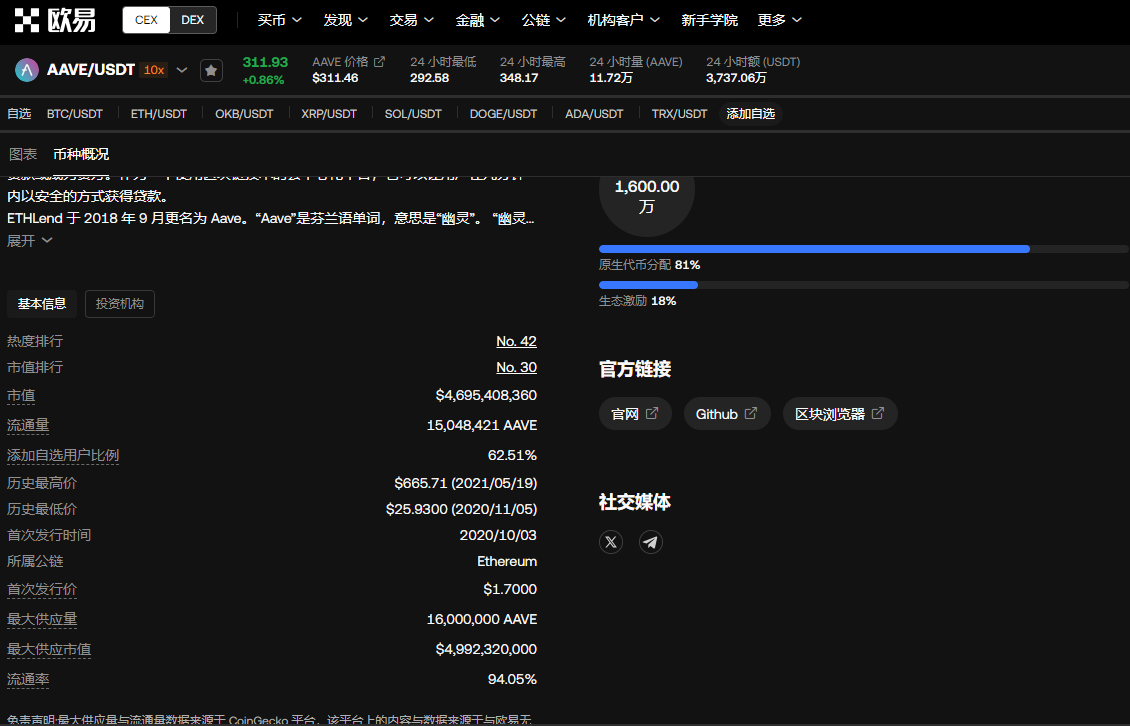Add AAVE/USDT to favorites with star icon
This screenshot has width=1130, height=726.
click(211, 70)
